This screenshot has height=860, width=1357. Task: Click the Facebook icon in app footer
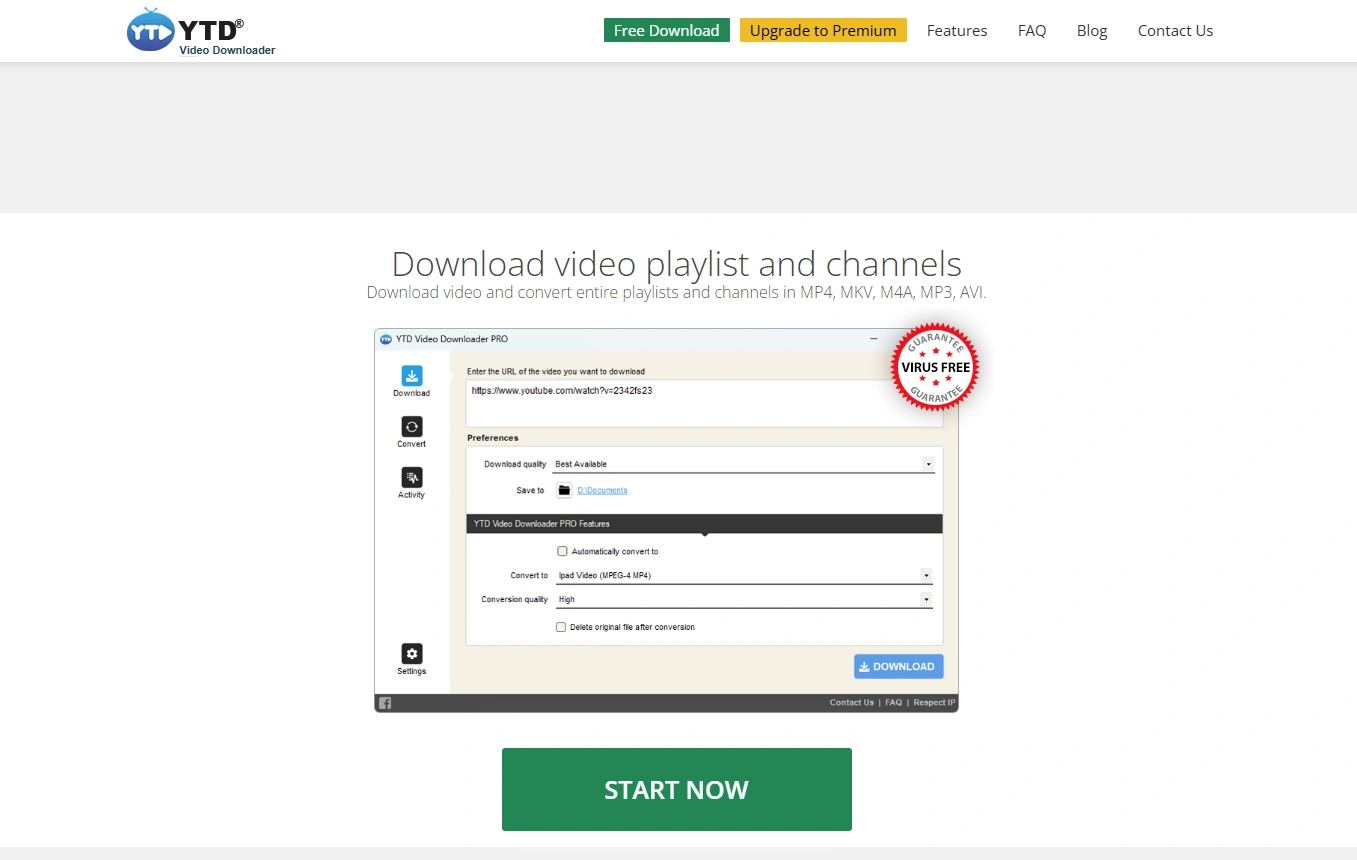pos(385,703)
